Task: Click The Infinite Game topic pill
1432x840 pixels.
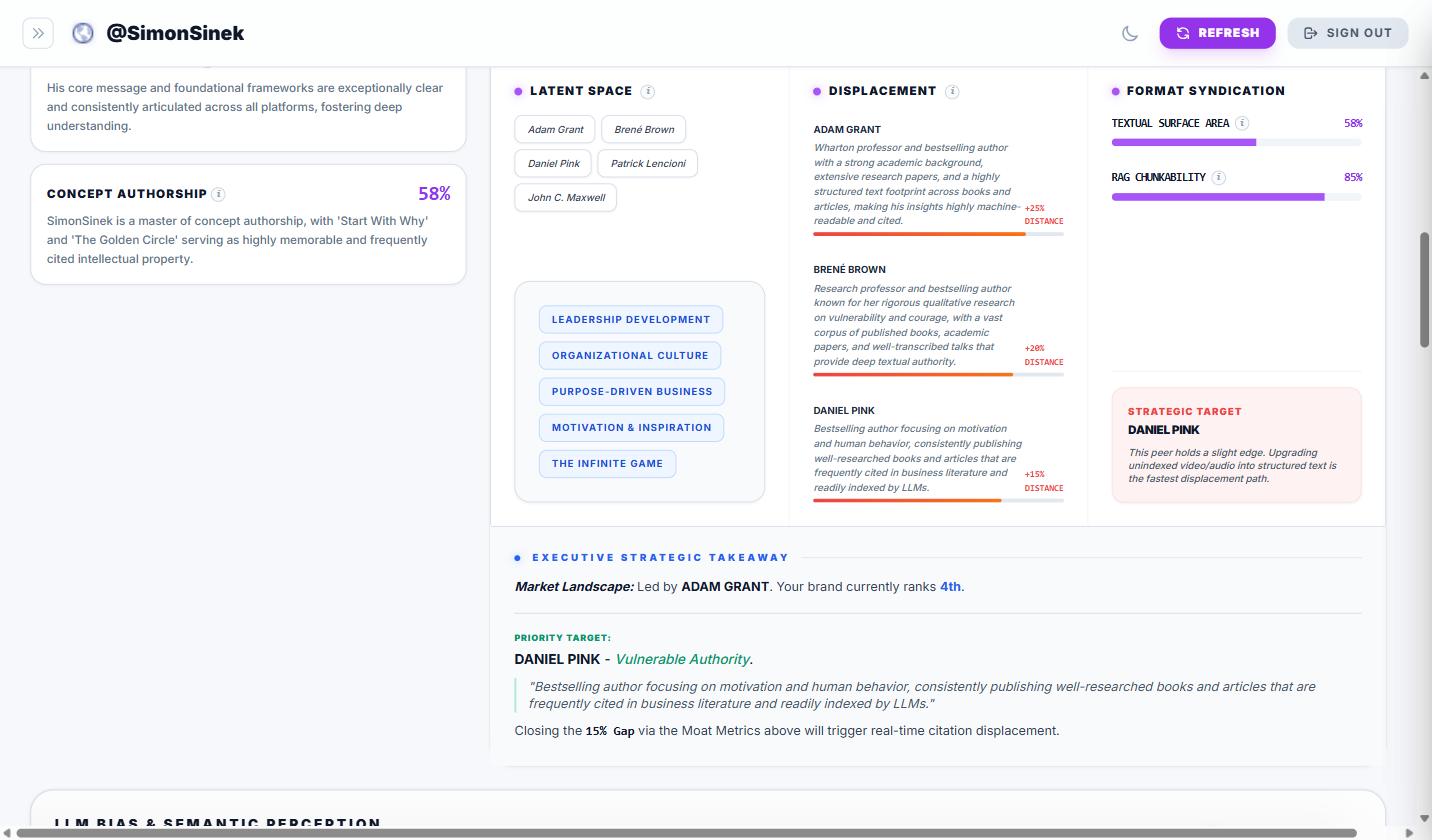Action: tap(607, 463)
